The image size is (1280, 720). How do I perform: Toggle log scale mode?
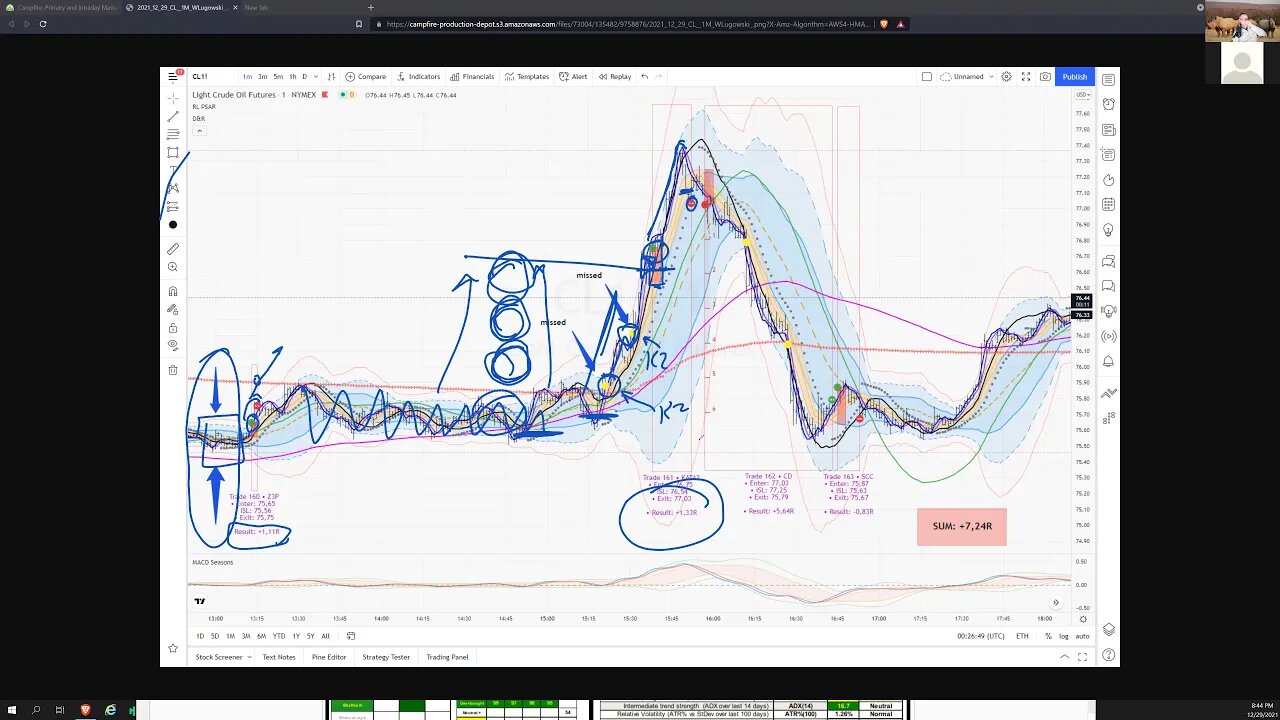[x=1064, y=636]
